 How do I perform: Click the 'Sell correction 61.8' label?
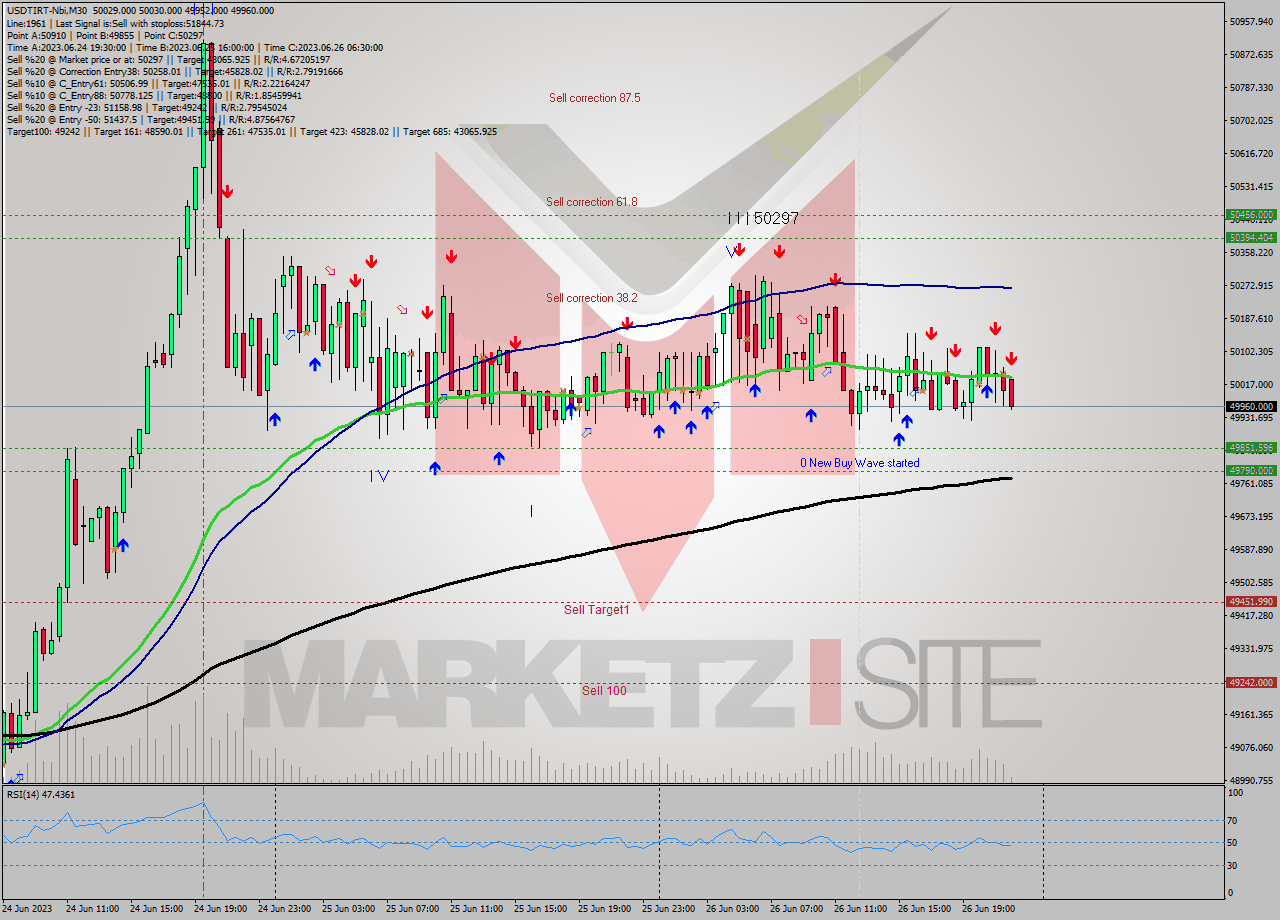pyautogui.click(x=592, y=202)
